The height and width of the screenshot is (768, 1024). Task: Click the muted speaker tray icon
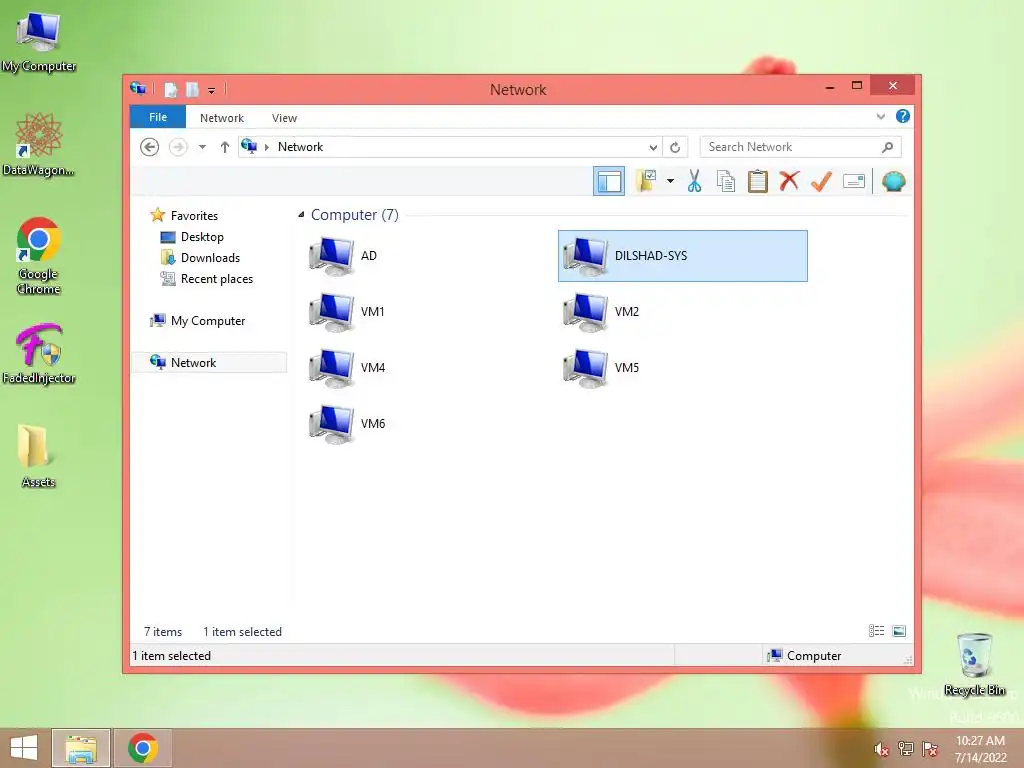881,748
